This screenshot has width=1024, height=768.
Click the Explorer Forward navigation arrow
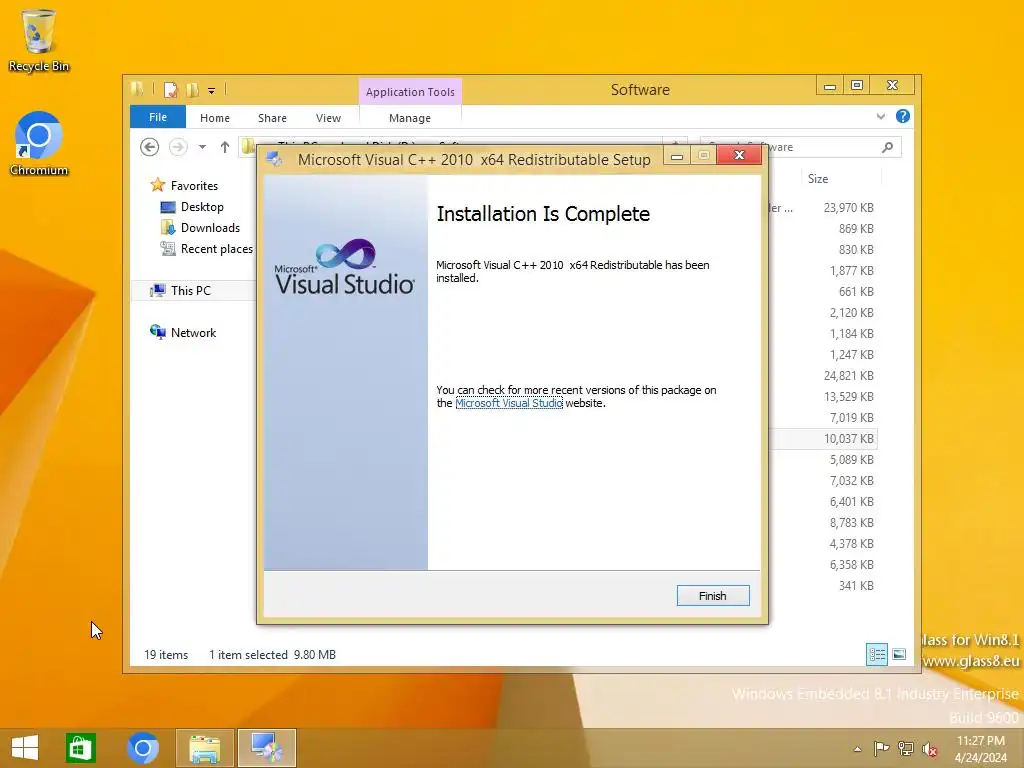tap(178, 147)
